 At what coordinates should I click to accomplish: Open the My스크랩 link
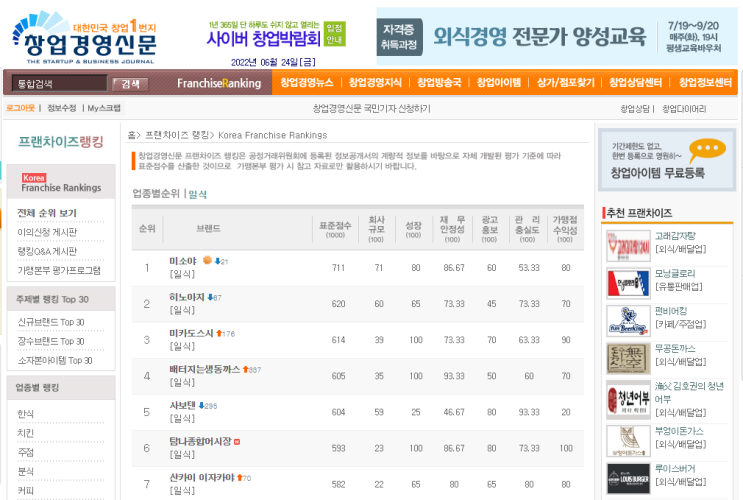[x=104, y=108]
